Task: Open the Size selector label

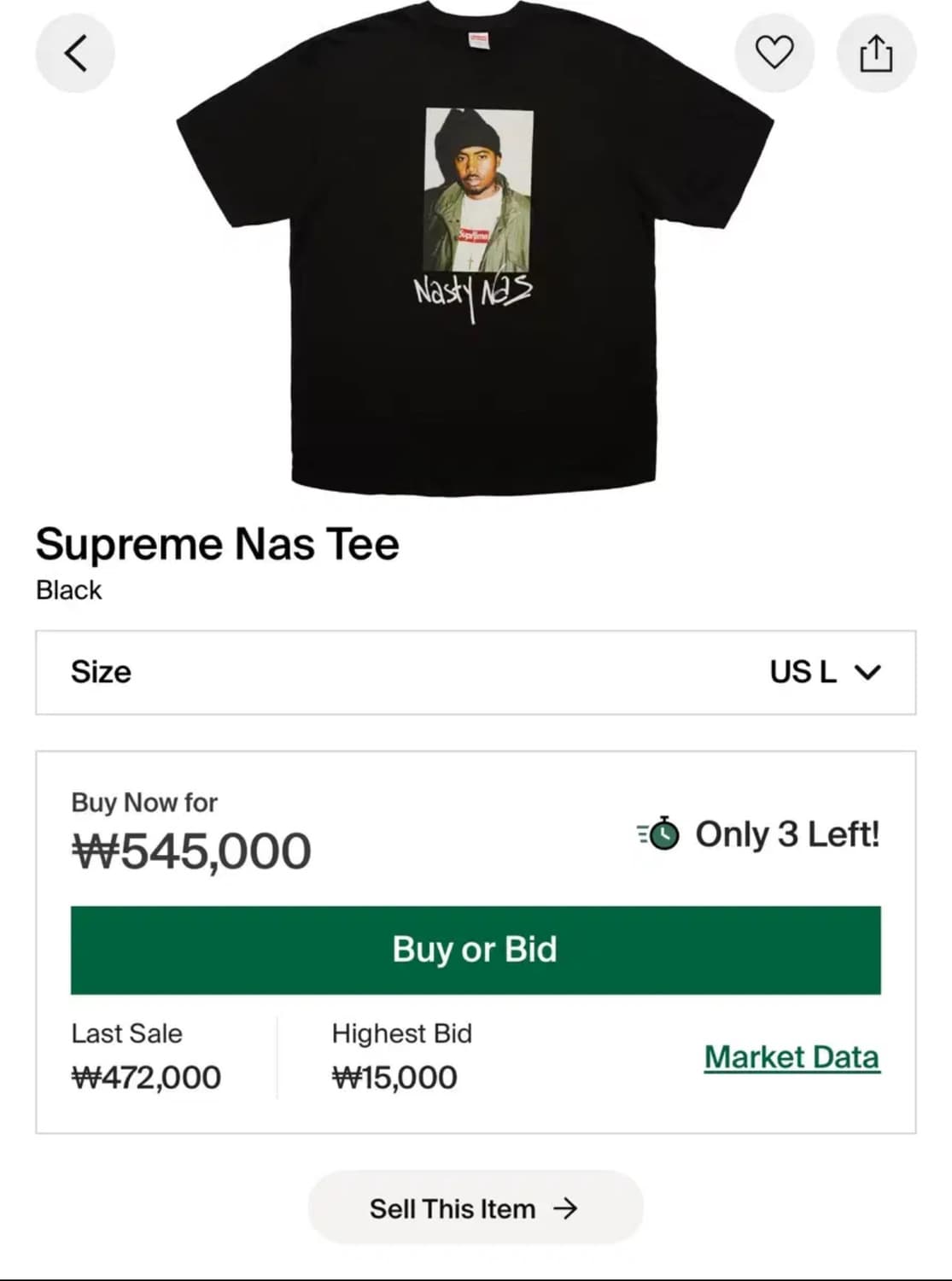Action: tap(101, 672)
